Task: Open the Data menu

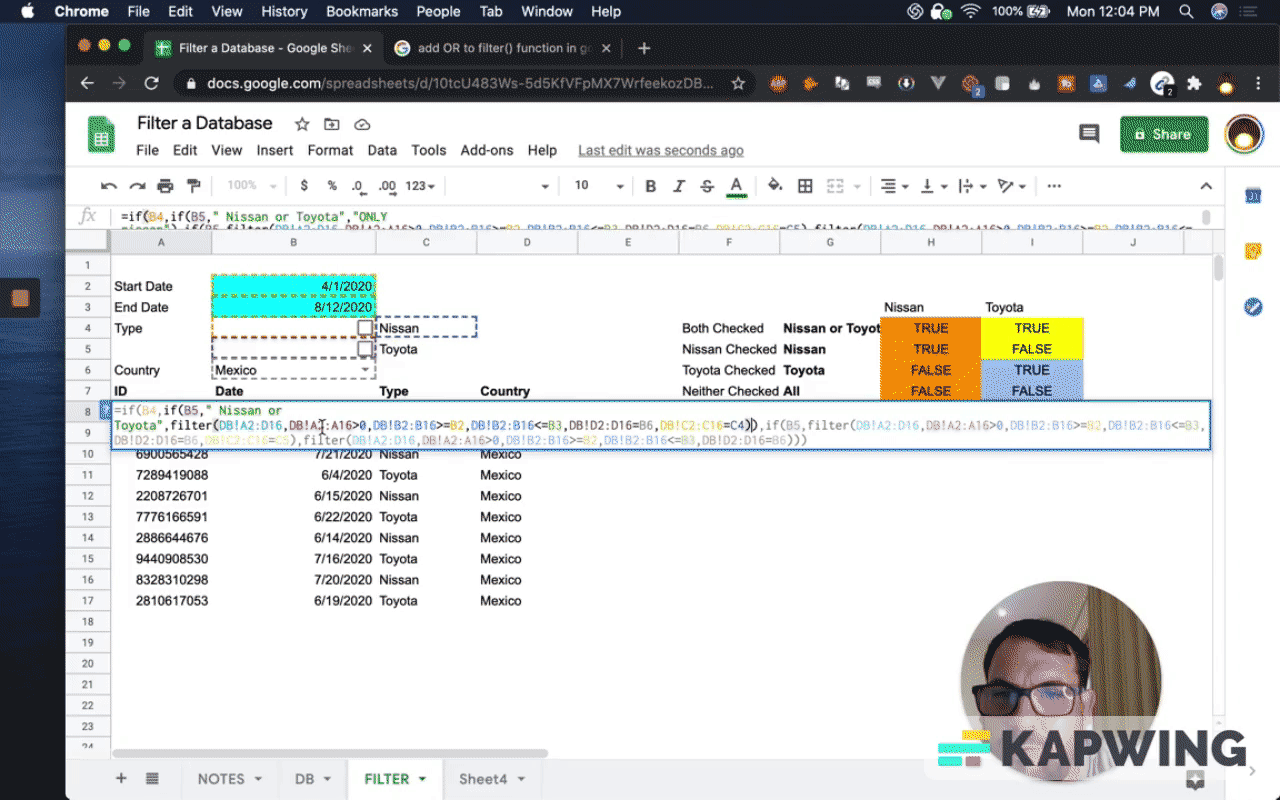Action: point(382,150)
